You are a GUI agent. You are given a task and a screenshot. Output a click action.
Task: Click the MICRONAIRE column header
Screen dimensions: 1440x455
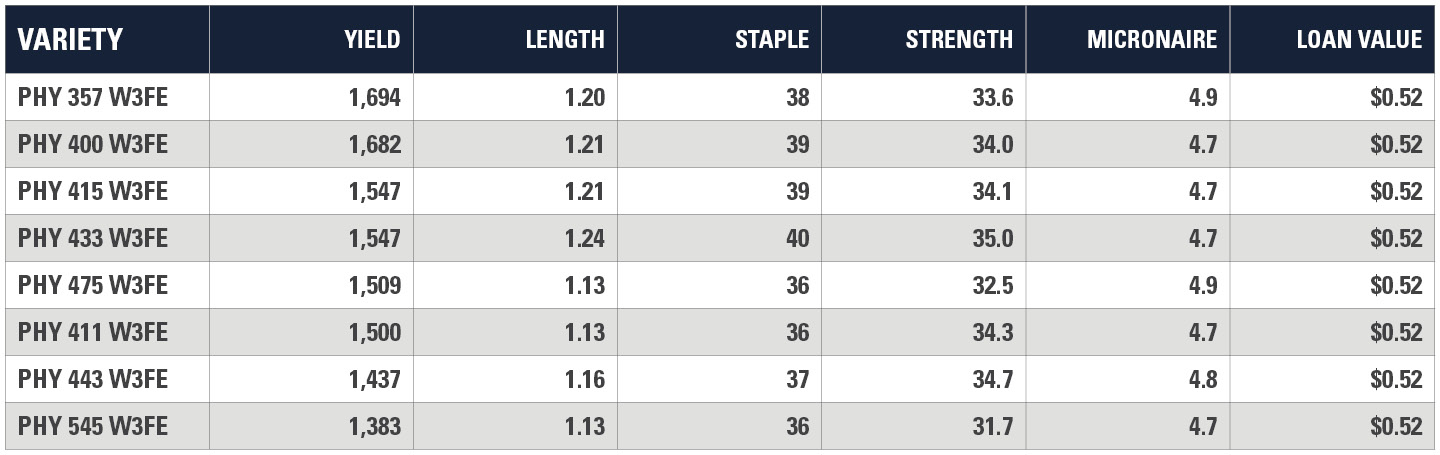[1152, 40]
